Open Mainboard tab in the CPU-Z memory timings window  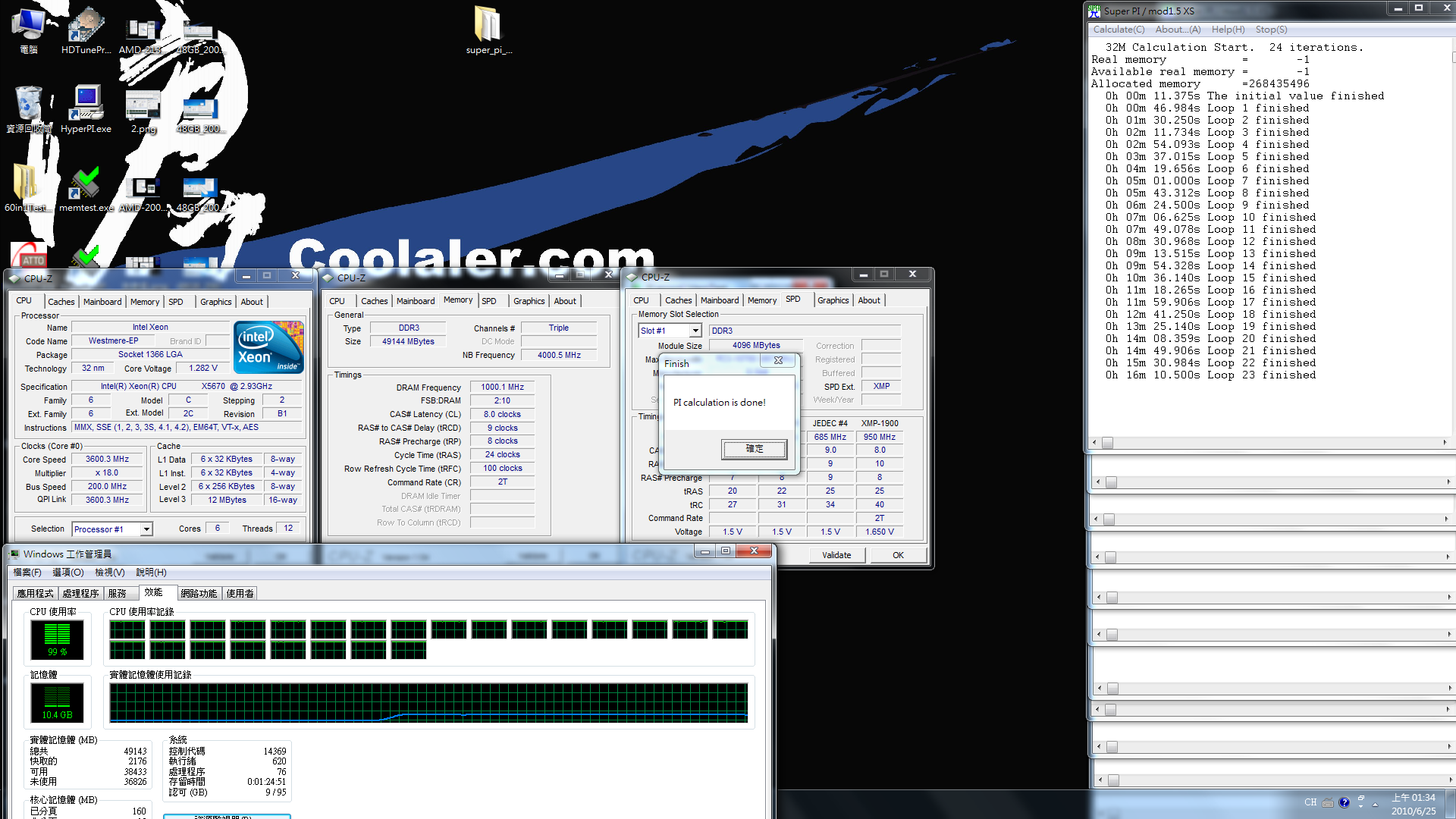pos(416,301)
